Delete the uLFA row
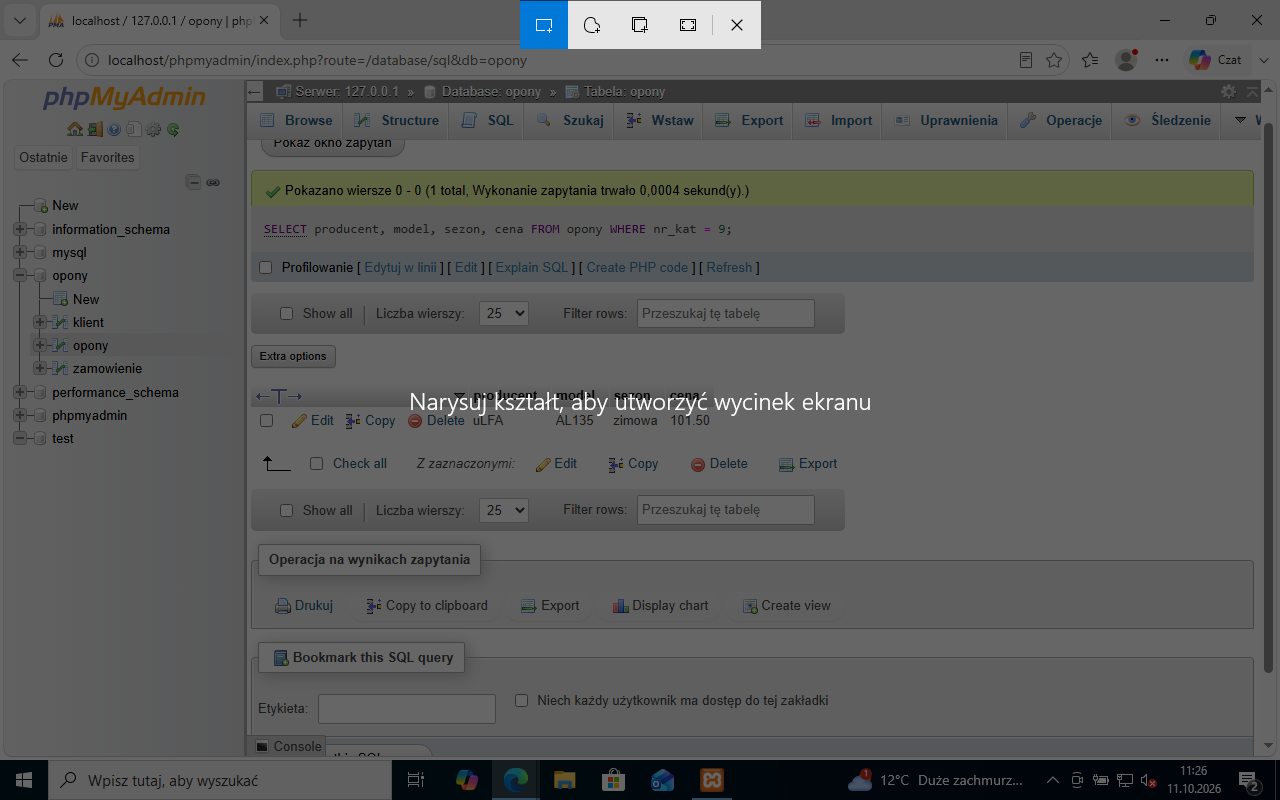Image resolution: width=1280 pixels, height=800 pixels. 437,421
